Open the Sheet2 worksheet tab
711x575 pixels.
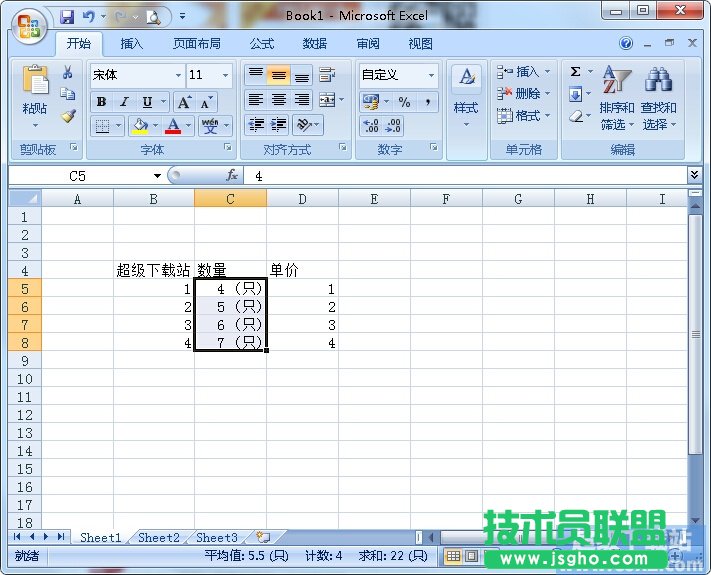tap(158, 537)
